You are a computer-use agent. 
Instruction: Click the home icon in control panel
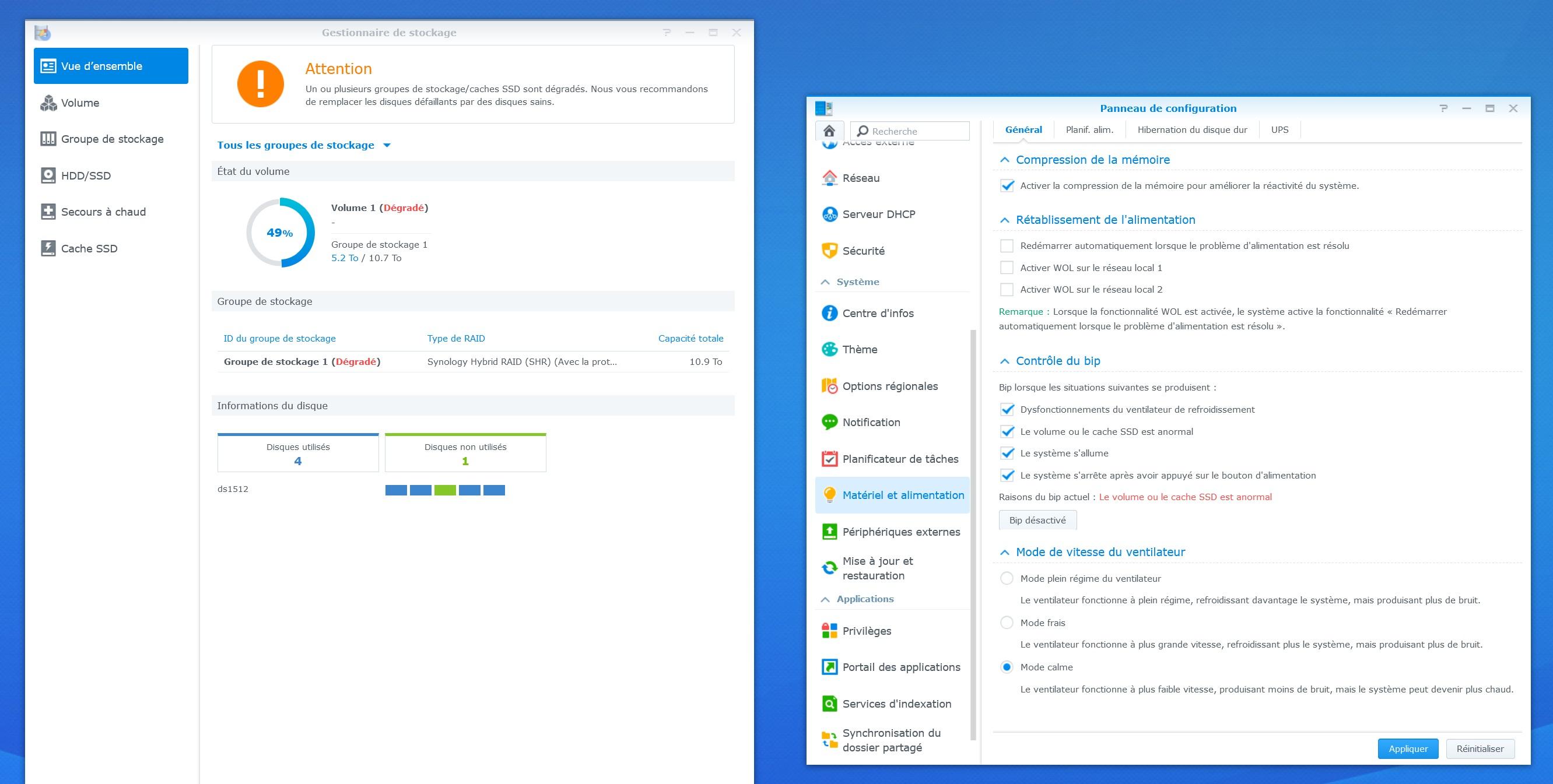coord(829,131)
